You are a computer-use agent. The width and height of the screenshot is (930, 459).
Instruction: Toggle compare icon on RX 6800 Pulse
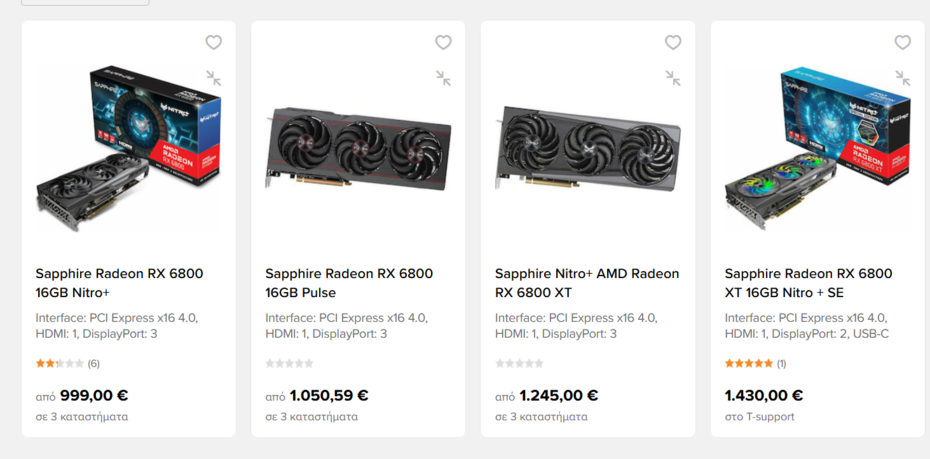443,78
